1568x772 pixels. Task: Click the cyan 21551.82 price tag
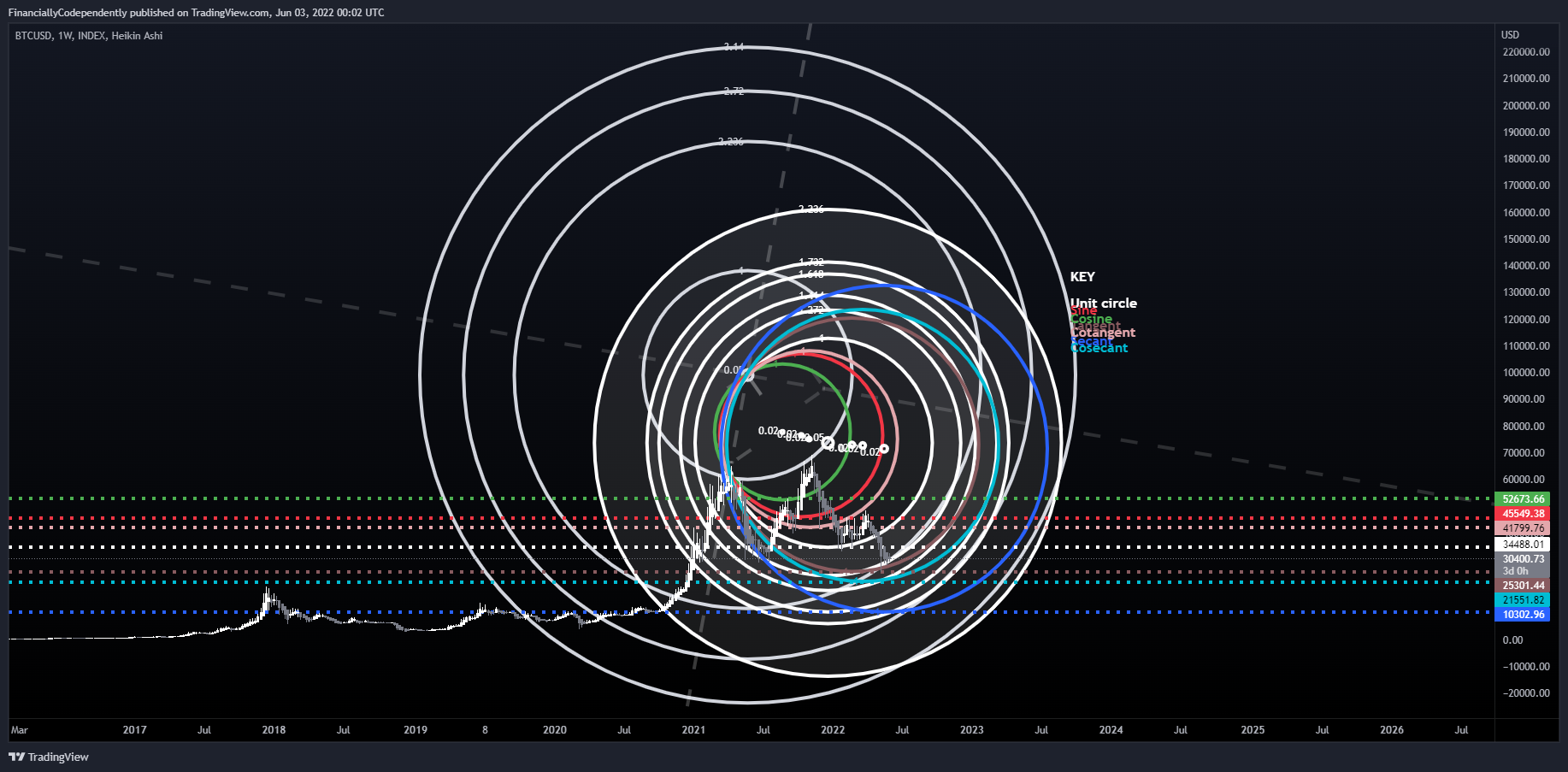tap(1522, 600)
